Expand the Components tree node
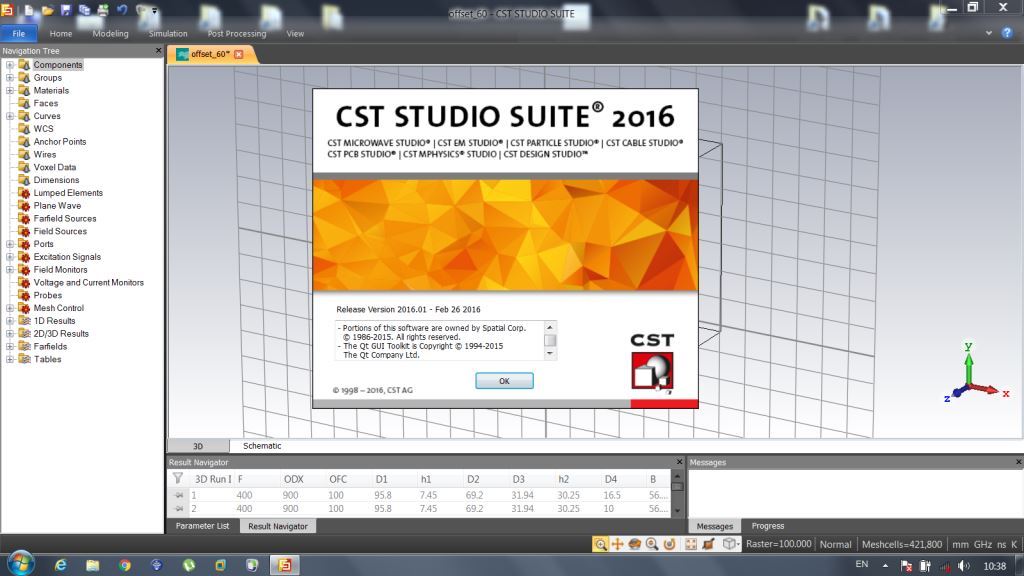Screen dimensions: 1024x576 (10, 65)
